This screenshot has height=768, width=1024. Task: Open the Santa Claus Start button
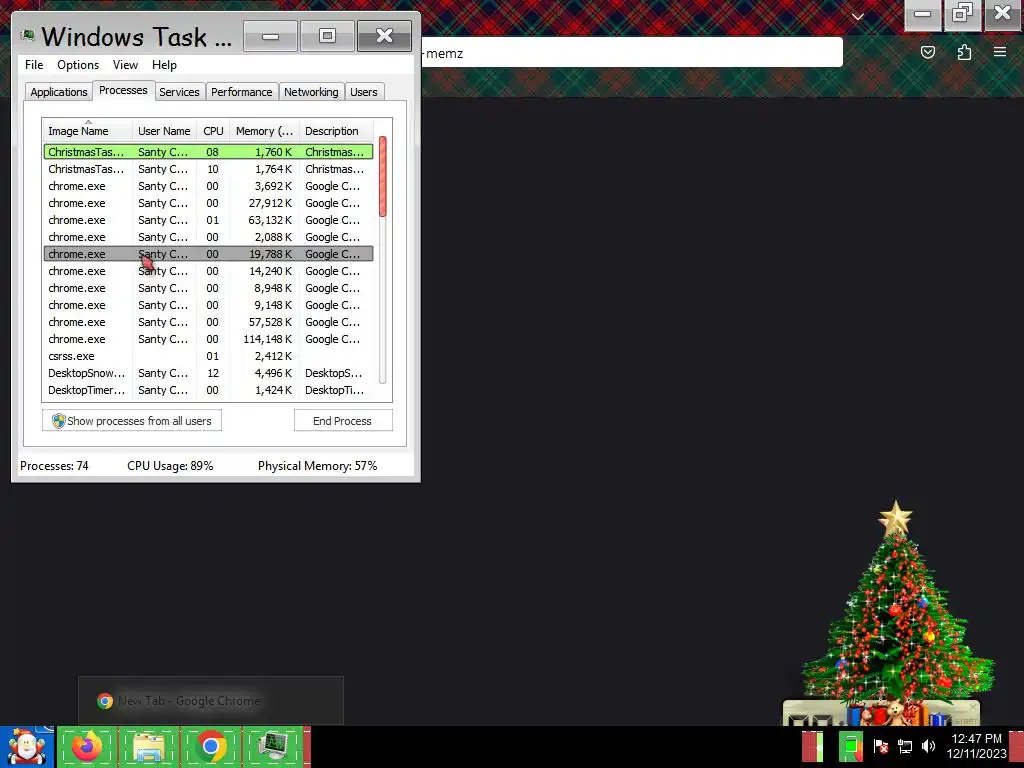click(x=26, y=747)
